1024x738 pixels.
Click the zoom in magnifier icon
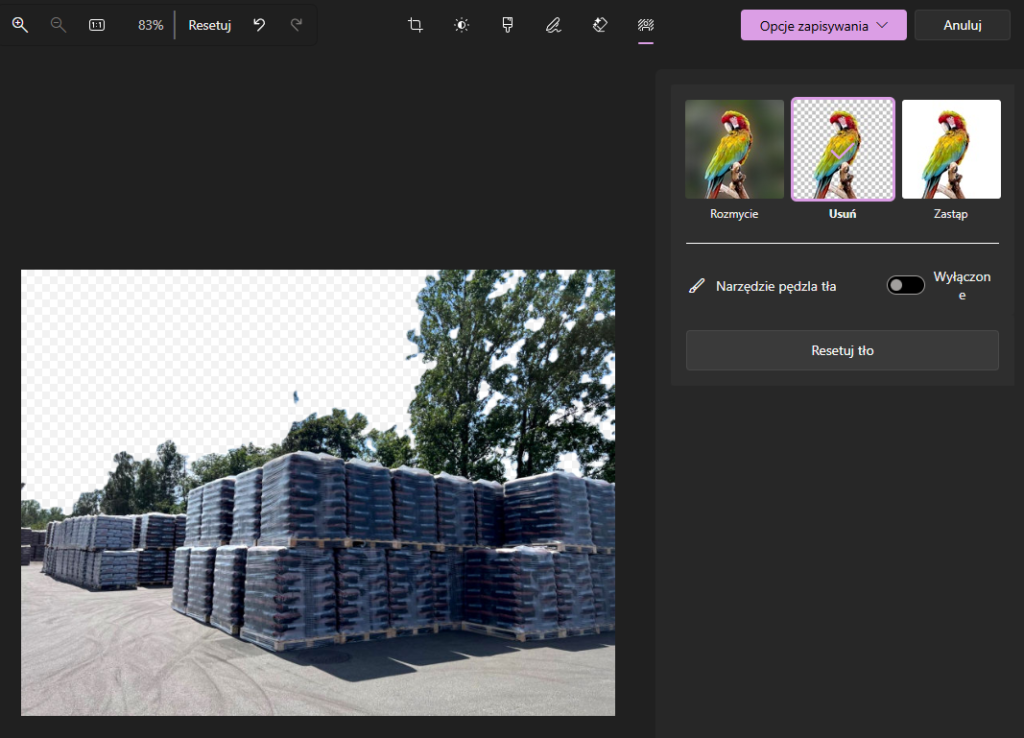pos(20,25)
